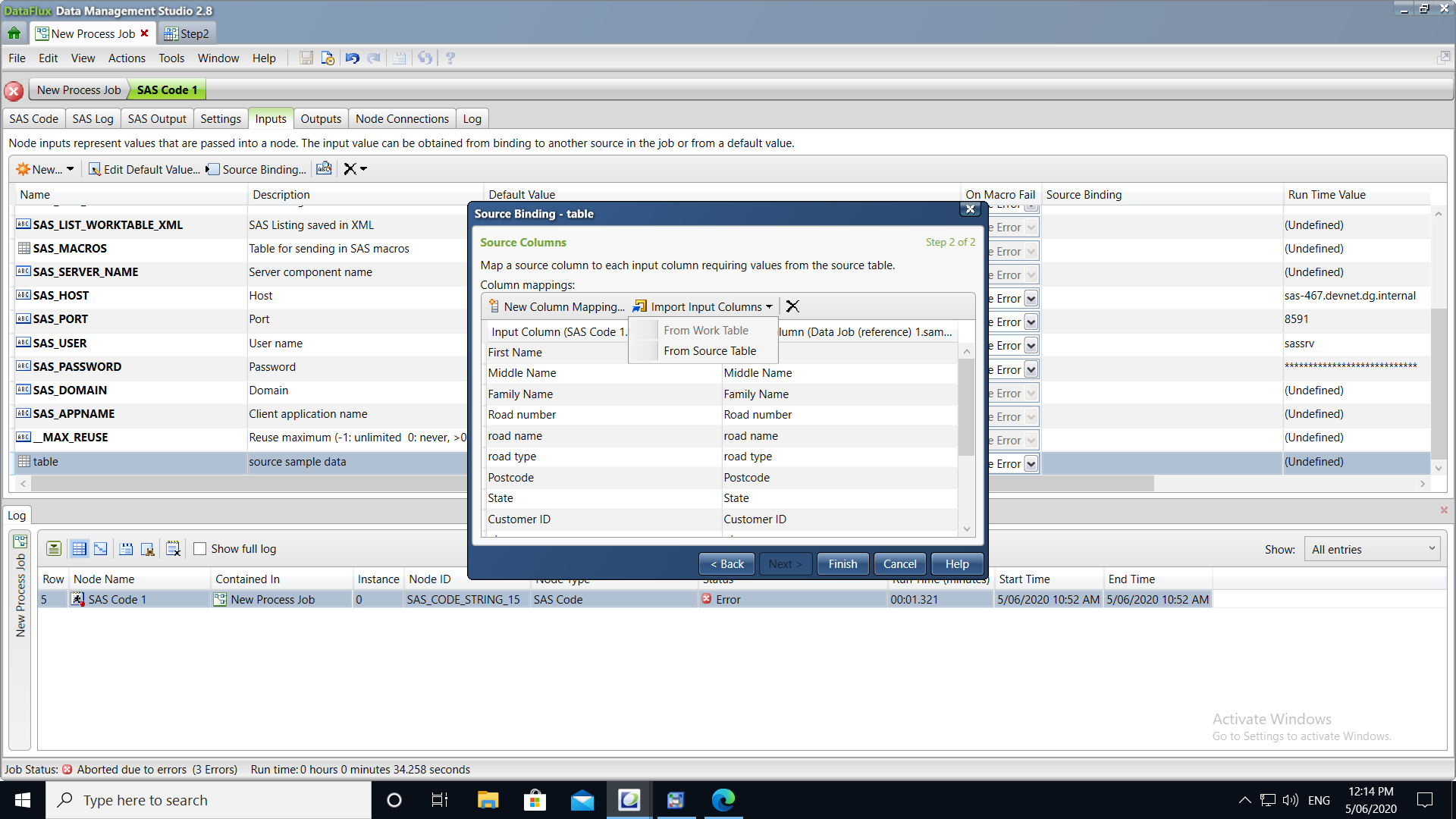The image size is (1456, 819).
Task: Click the Finish button in the dialog
Action: [x=843, y=564]
